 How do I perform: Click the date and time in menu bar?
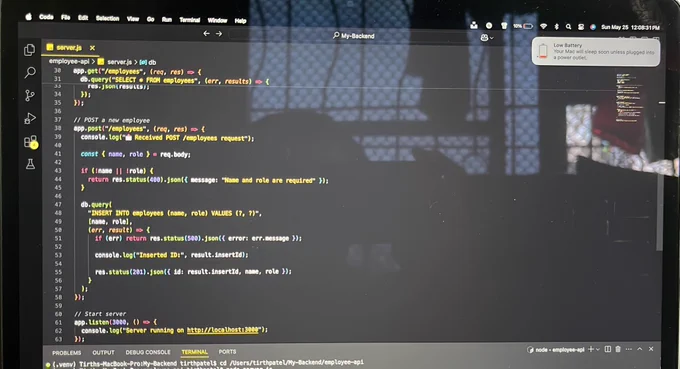[630, 27]
